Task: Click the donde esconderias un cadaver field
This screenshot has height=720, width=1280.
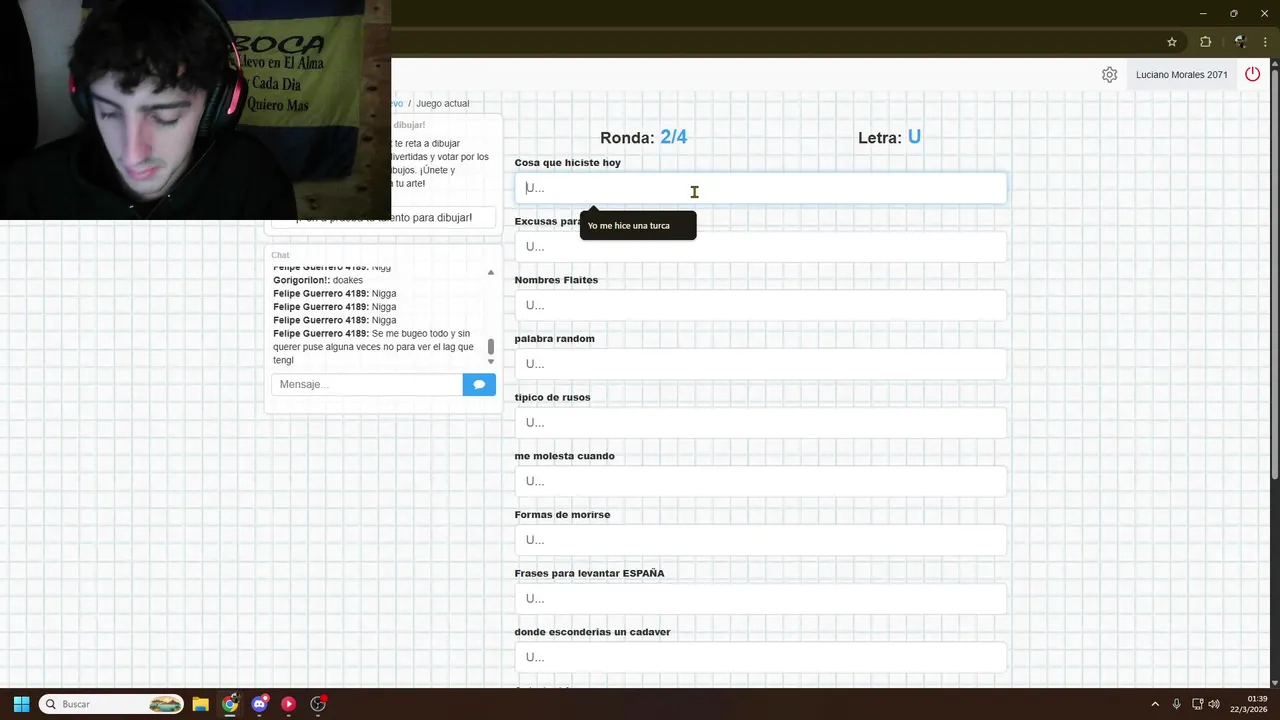Action: click(760, 657)
